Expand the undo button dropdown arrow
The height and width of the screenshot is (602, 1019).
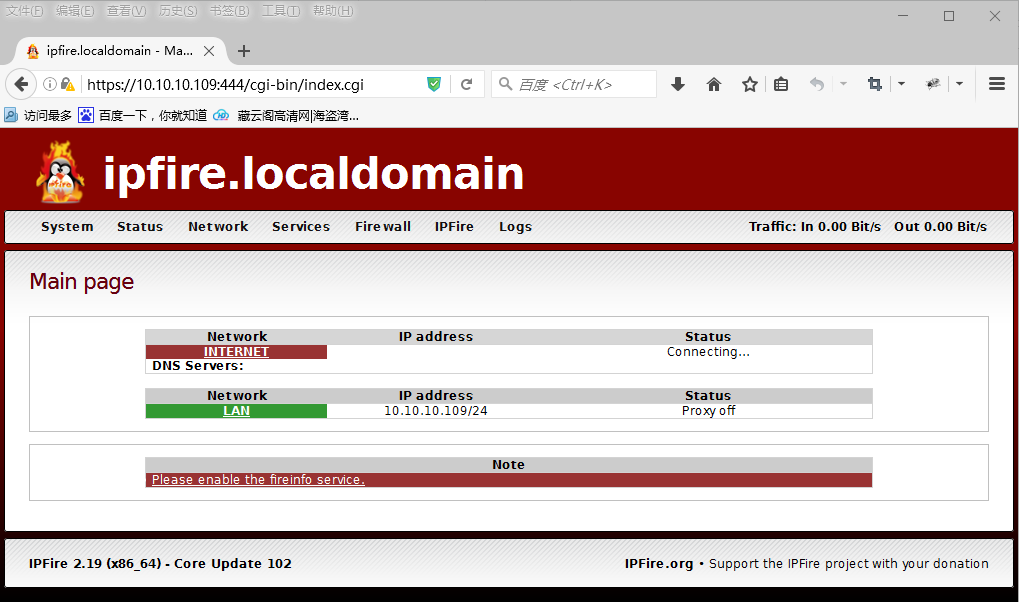coord(844,84)
